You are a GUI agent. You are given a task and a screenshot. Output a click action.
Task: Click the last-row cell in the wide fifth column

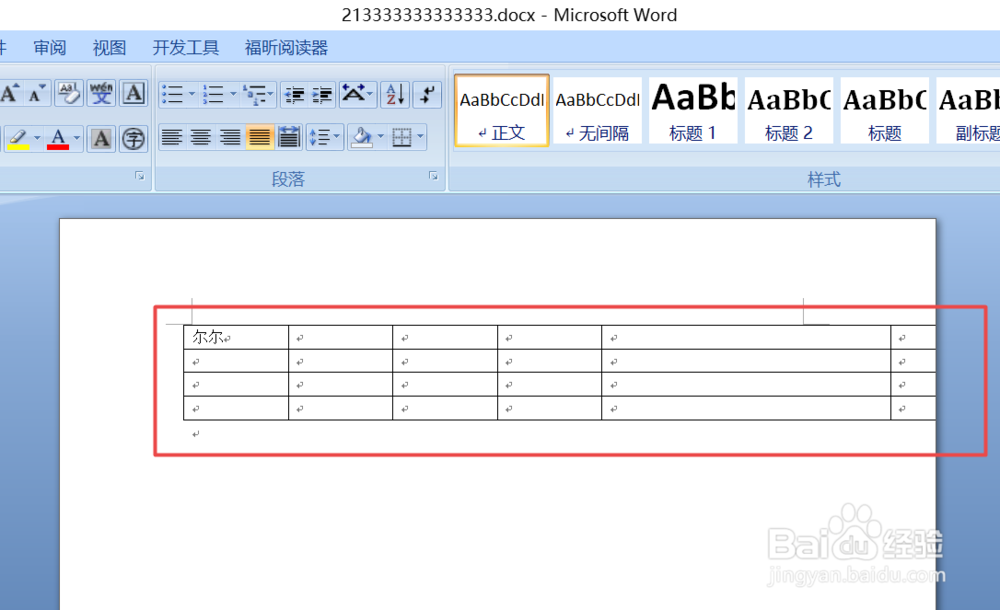point(746,408)
